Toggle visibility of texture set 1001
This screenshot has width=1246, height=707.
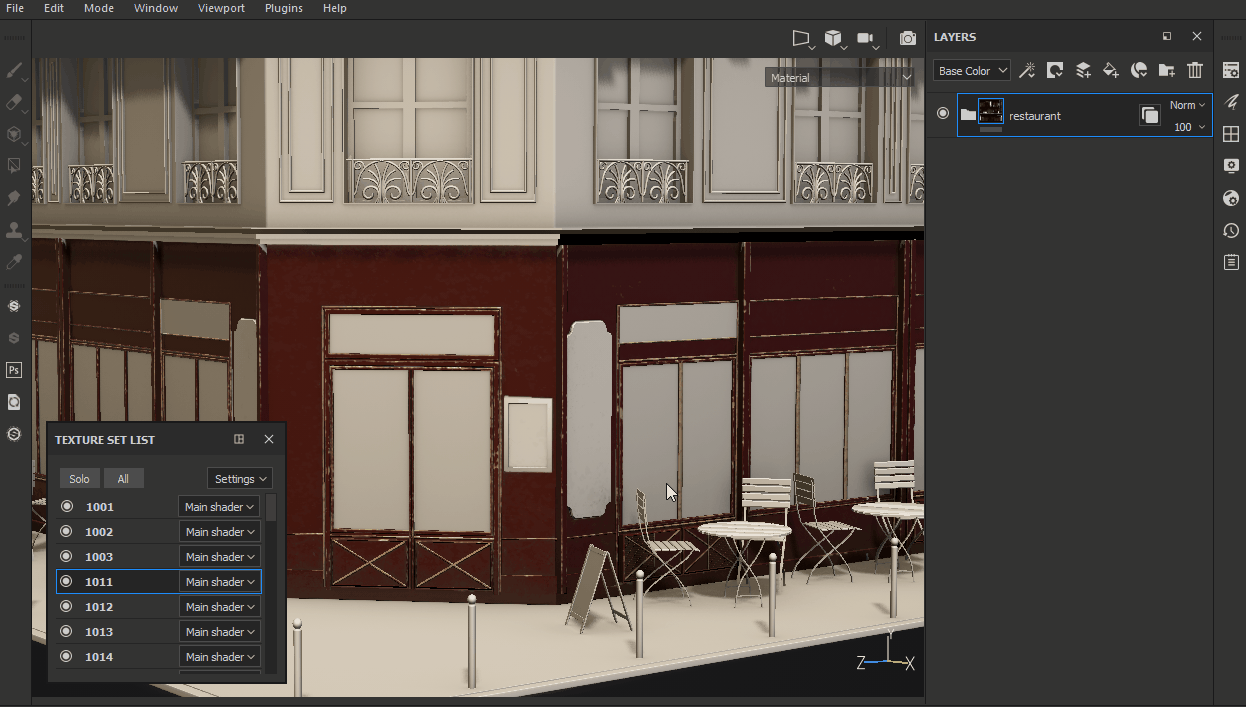[67, 507]
